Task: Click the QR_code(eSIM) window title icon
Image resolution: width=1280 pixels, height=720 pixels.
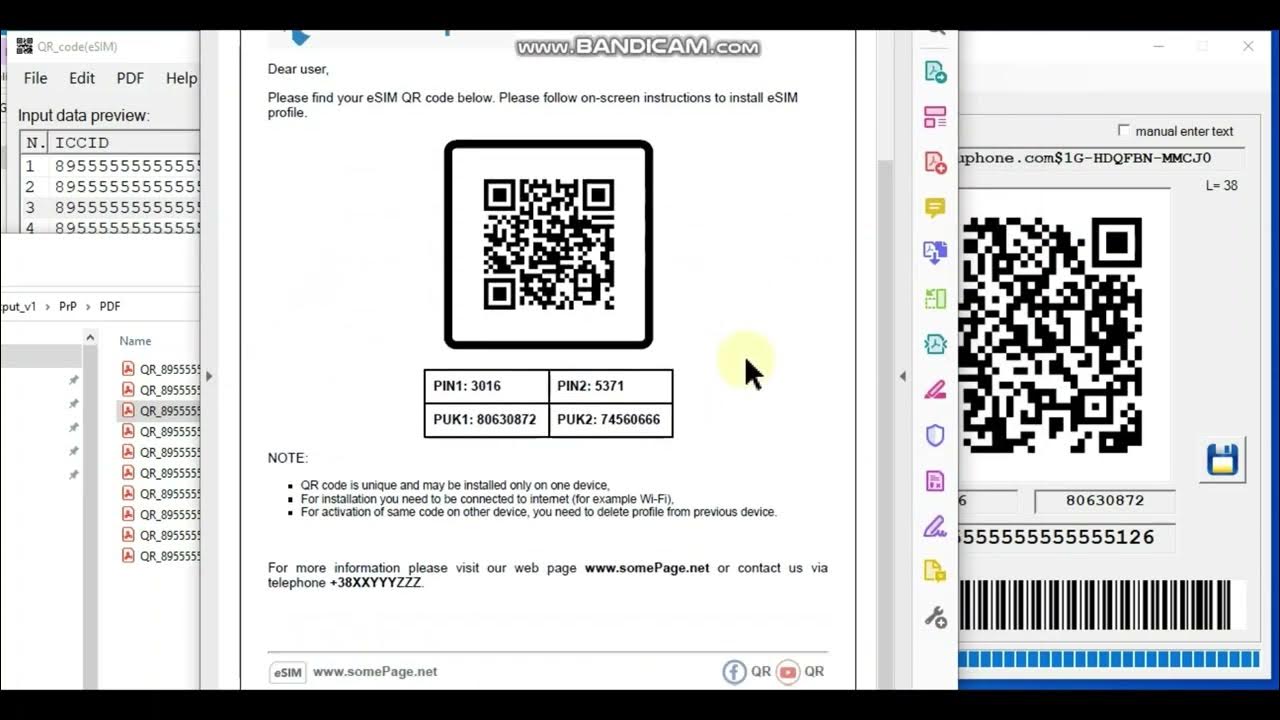Action: pyautogui.click(x=24, y=46)
